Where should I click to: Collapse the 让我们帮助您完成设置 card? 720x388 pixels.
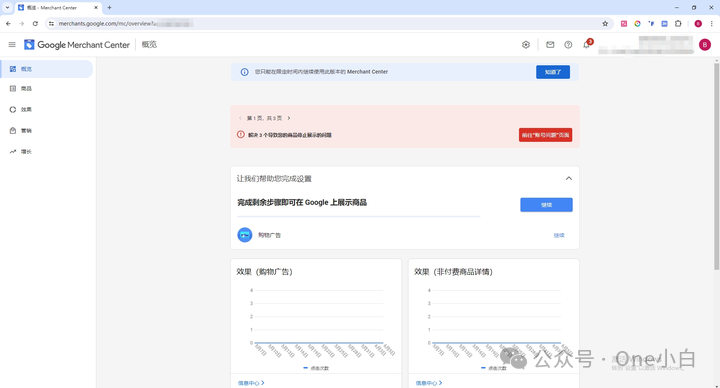568,178
